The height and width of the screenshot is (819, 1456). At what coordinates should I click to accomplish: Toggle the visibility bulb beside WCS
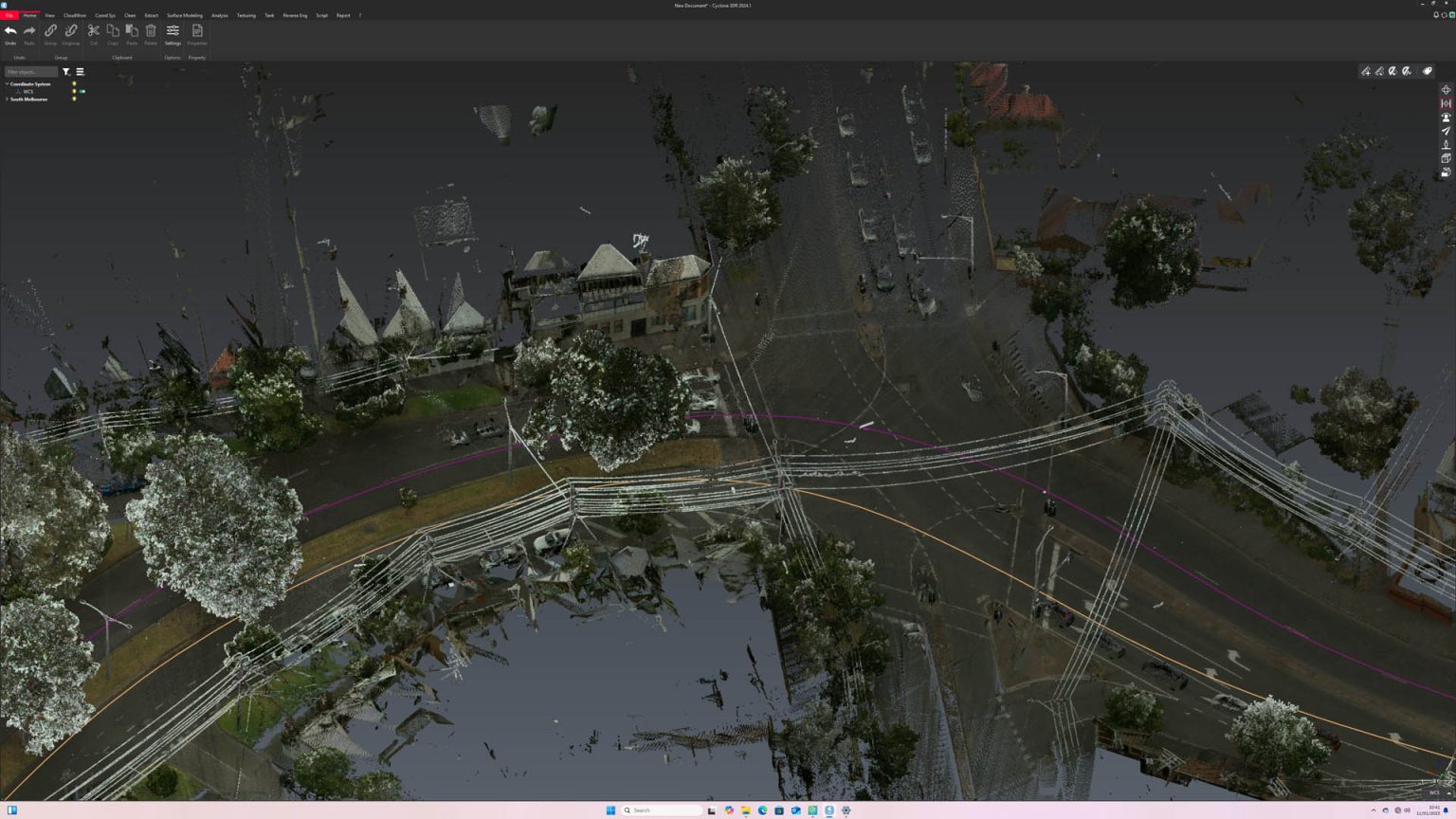74,91
